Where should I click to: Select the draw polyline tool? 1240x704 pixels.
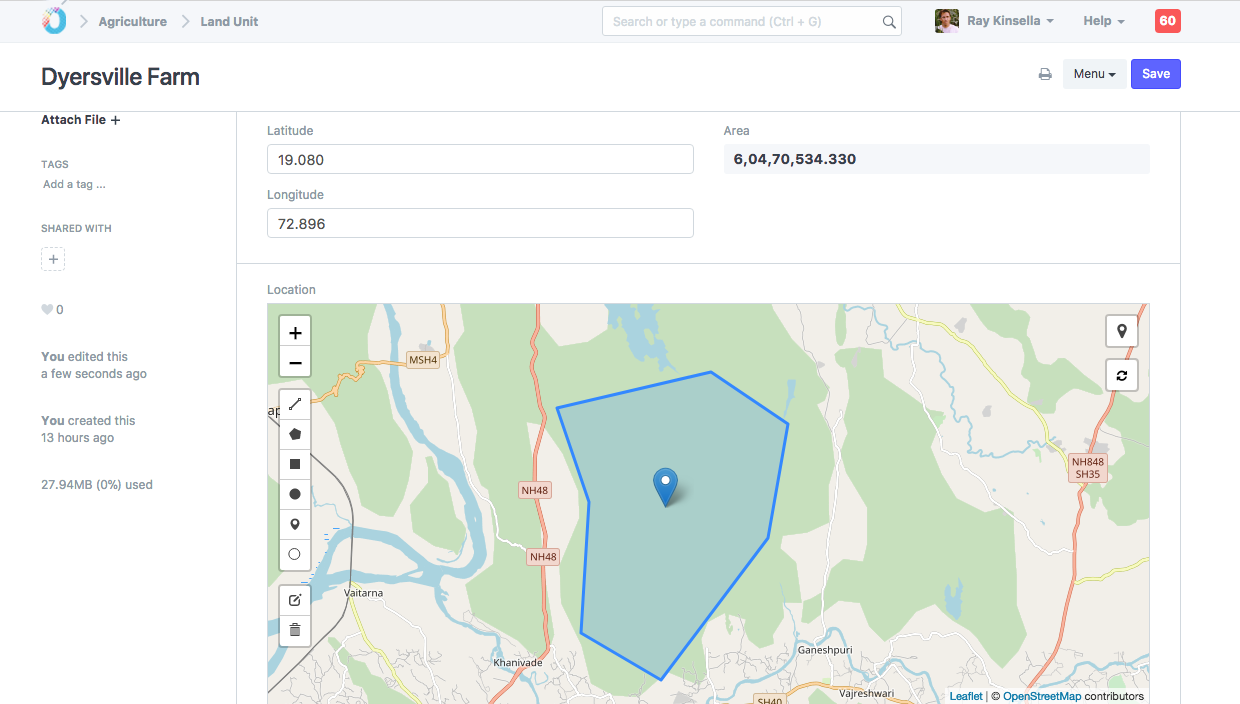(295, 405)
